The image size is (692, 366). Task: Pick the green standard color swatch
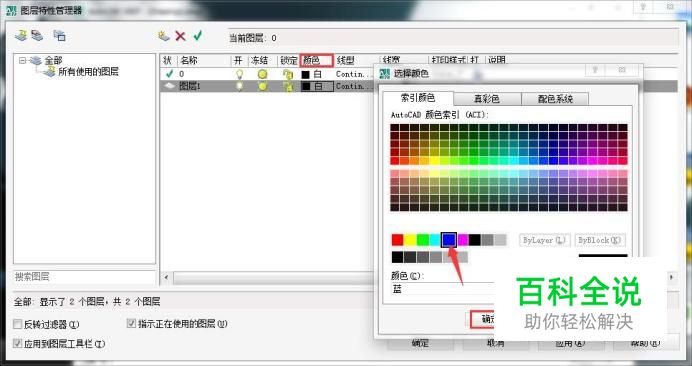click(423, 240)
